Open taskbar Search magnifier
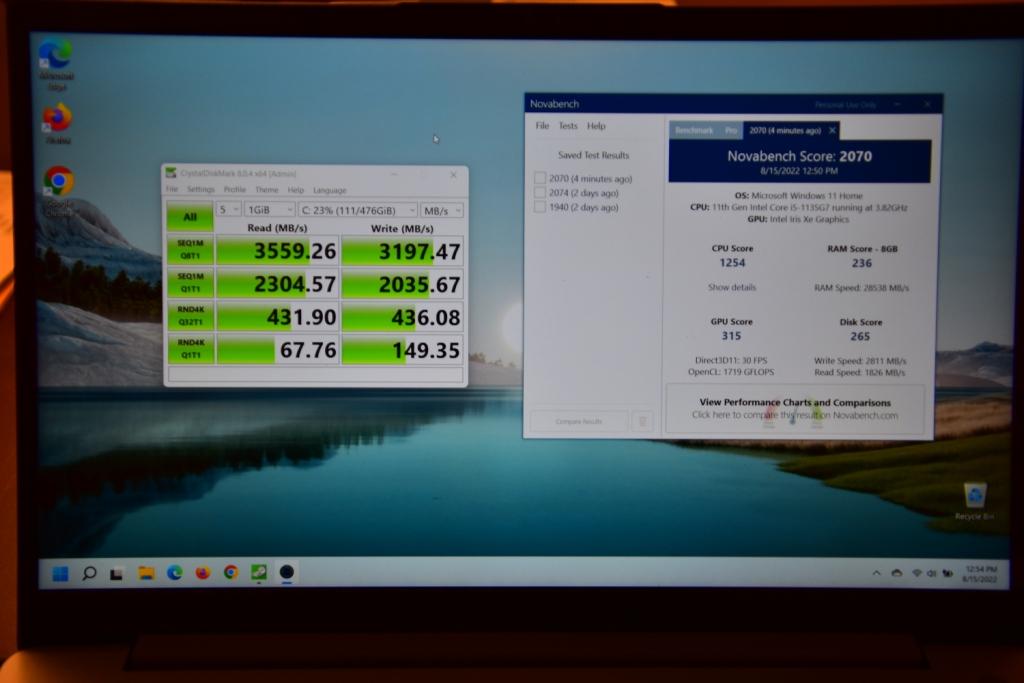The image size is (1024, 683). point(89,573)
